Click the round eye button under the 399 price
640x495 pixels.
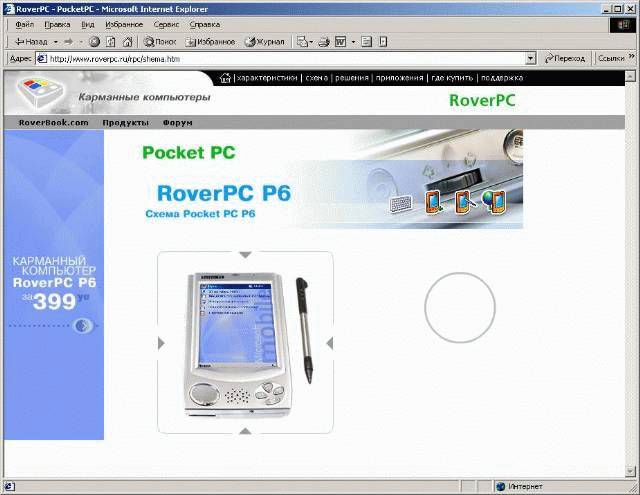pyautogui.click(x=83, y=326)
